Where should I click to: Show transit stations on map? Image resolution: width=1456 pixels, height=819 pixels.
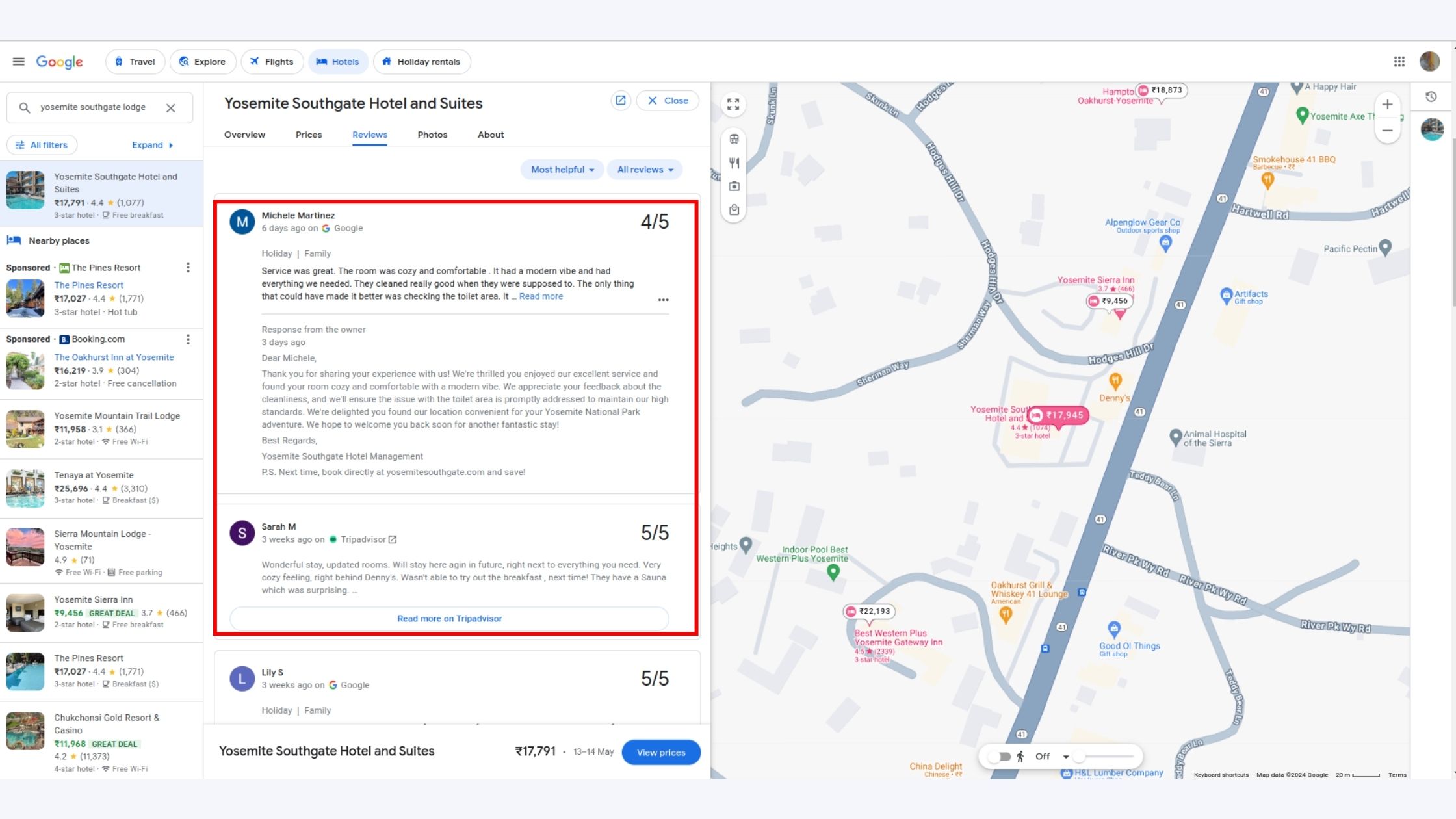(734, 139)
